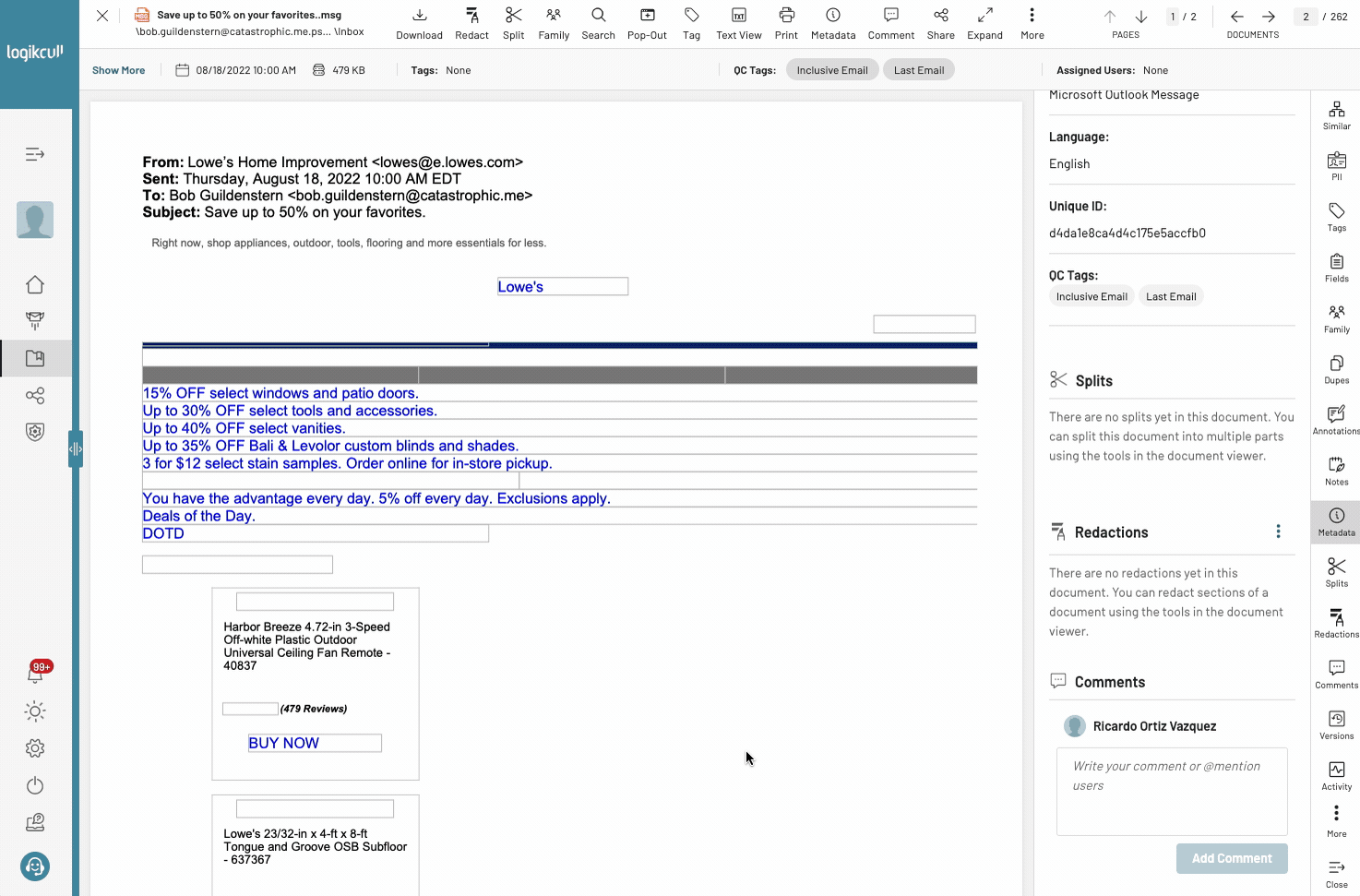1360x896 pixels.
Task: Open the PII panel in right sidebar
Action: pyautogui.click(x=1336, y=166)
